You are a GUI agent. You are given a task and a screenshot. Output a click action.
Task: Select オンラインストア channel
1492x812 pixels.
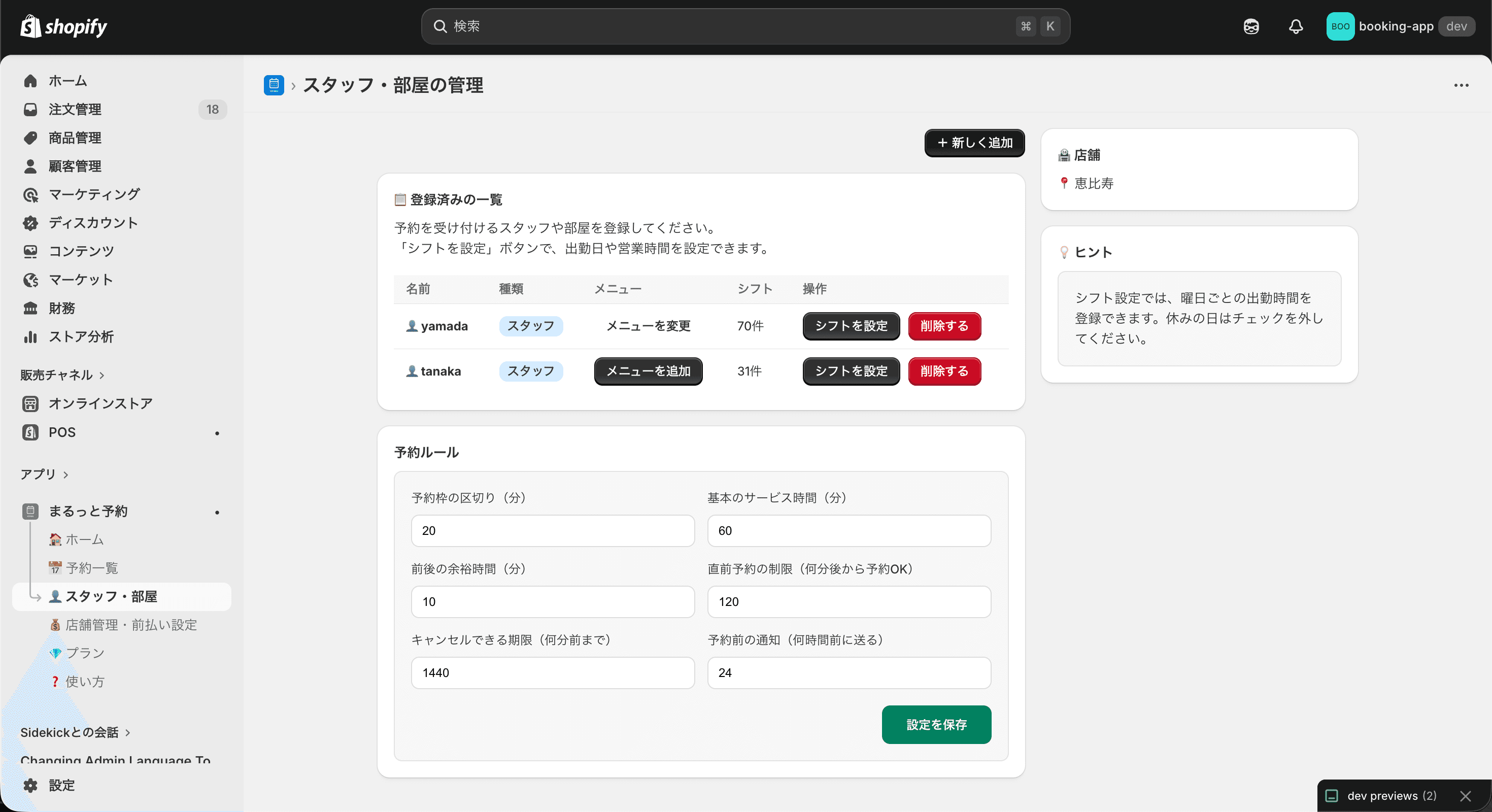pos(99,403)
